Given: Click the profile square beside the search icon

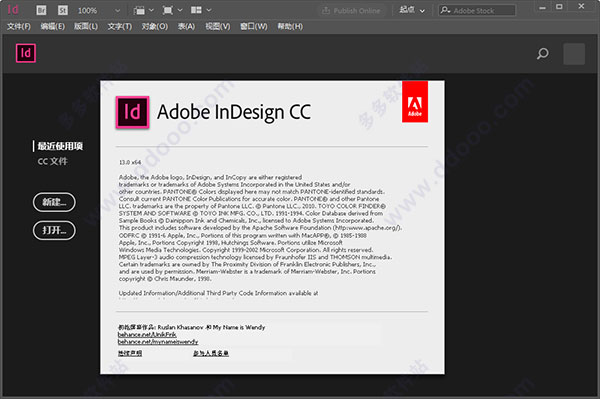Looking at the screenshot, I should [x=574, y=54].
